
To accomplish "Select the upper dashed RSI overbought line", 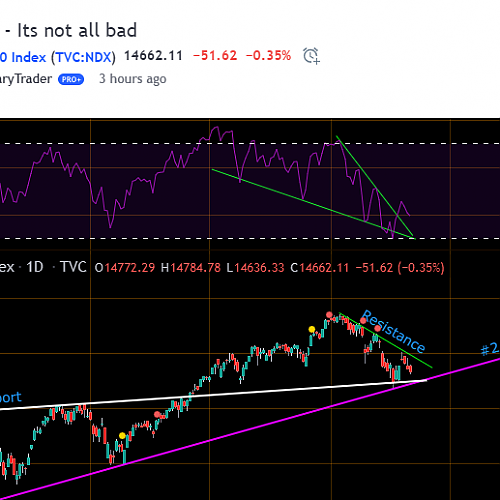I will point(250,144).
